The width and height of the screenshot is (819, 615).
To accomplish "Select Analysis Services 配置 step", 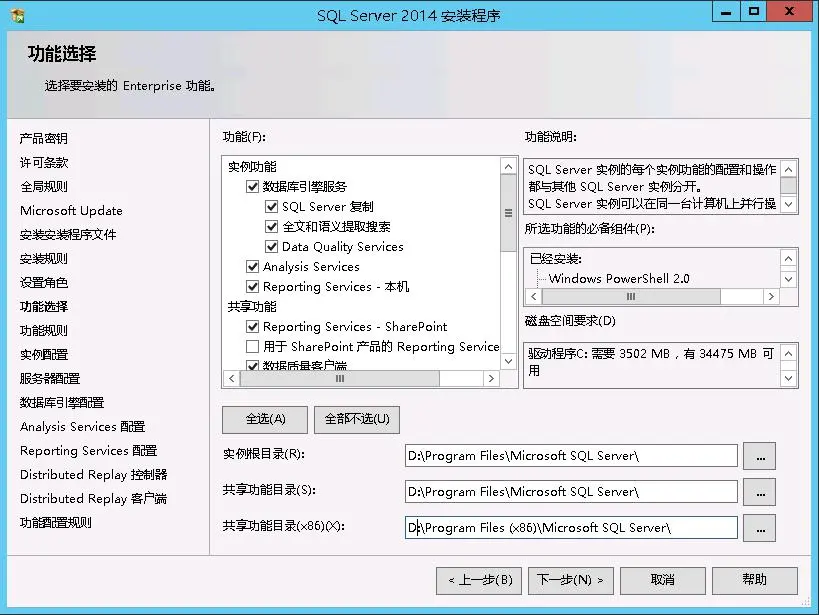I will pos(83,427).
